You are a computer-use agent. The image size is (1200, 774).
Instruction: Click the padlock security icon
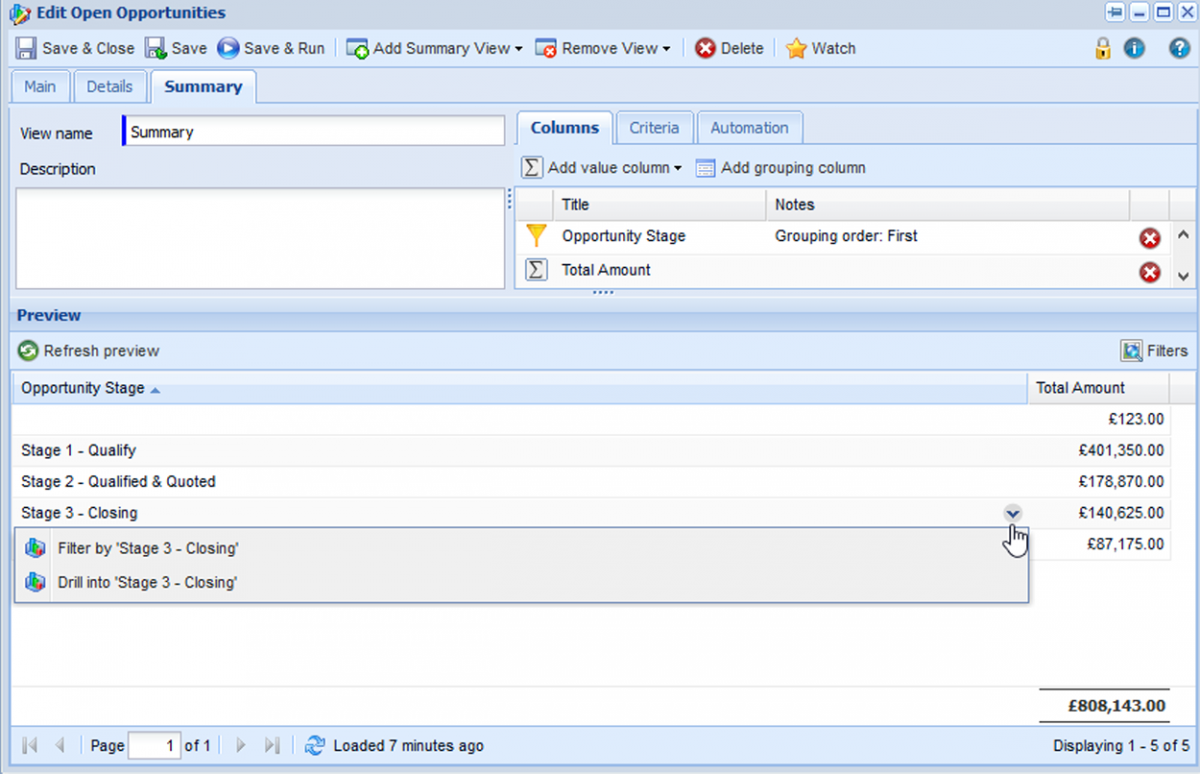(x=1103, y=48)
